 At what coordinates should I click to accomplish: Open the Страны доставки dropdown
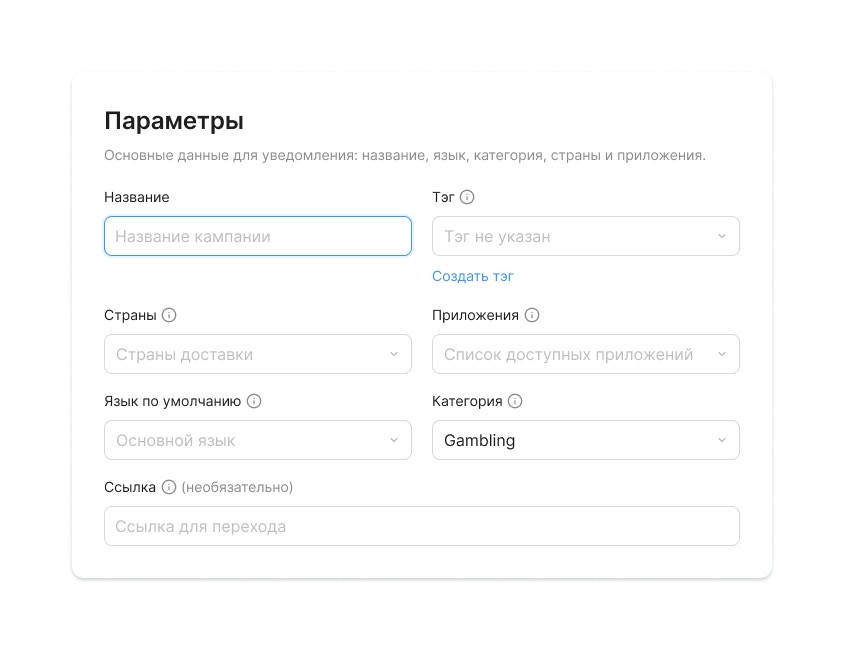[257, 354]
